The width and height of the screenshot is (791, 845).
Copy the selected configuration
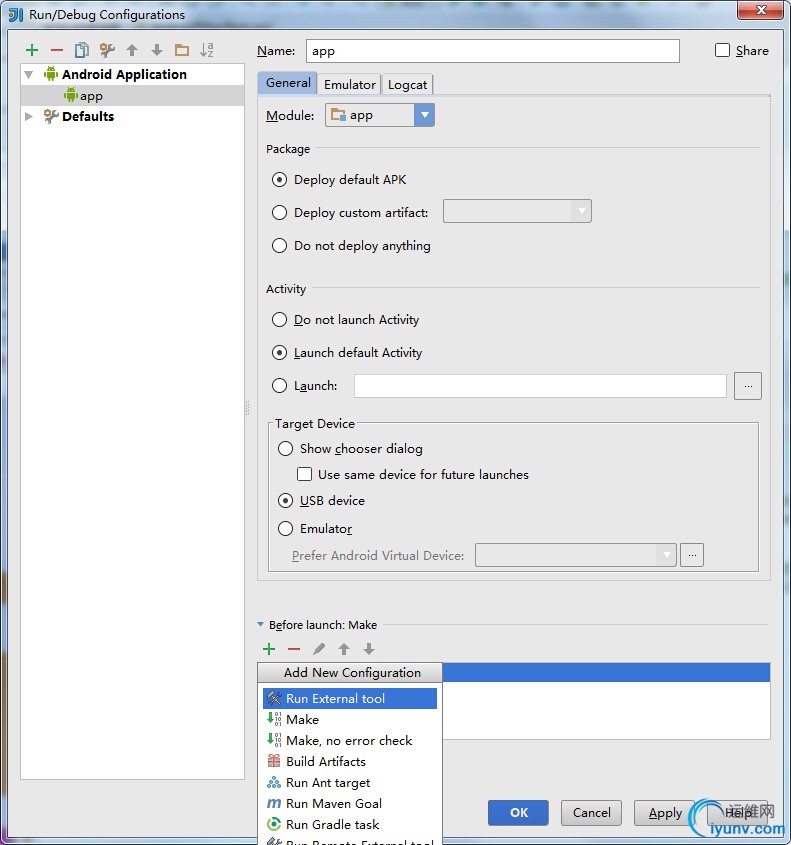coord(81,50)
